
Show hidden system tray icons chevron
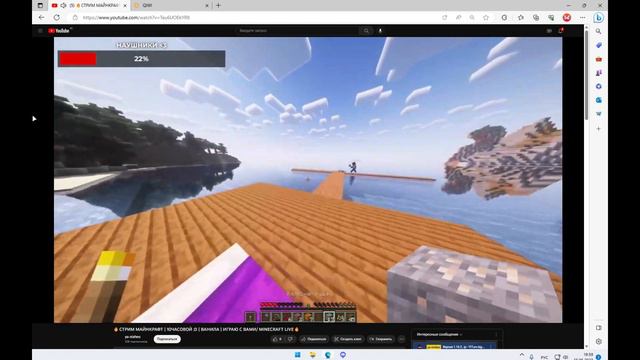point(522,356)
